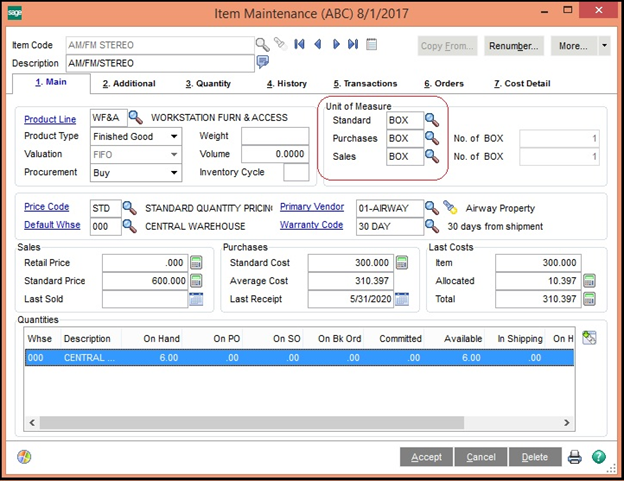This screenshot has width=624, height=481.
Task: Follow the Product Line link
Action: click(52, 119)
